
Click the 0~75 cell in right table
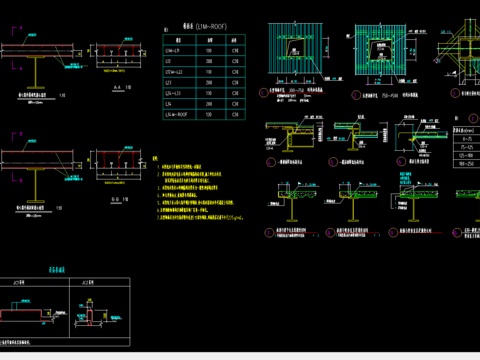467,139
